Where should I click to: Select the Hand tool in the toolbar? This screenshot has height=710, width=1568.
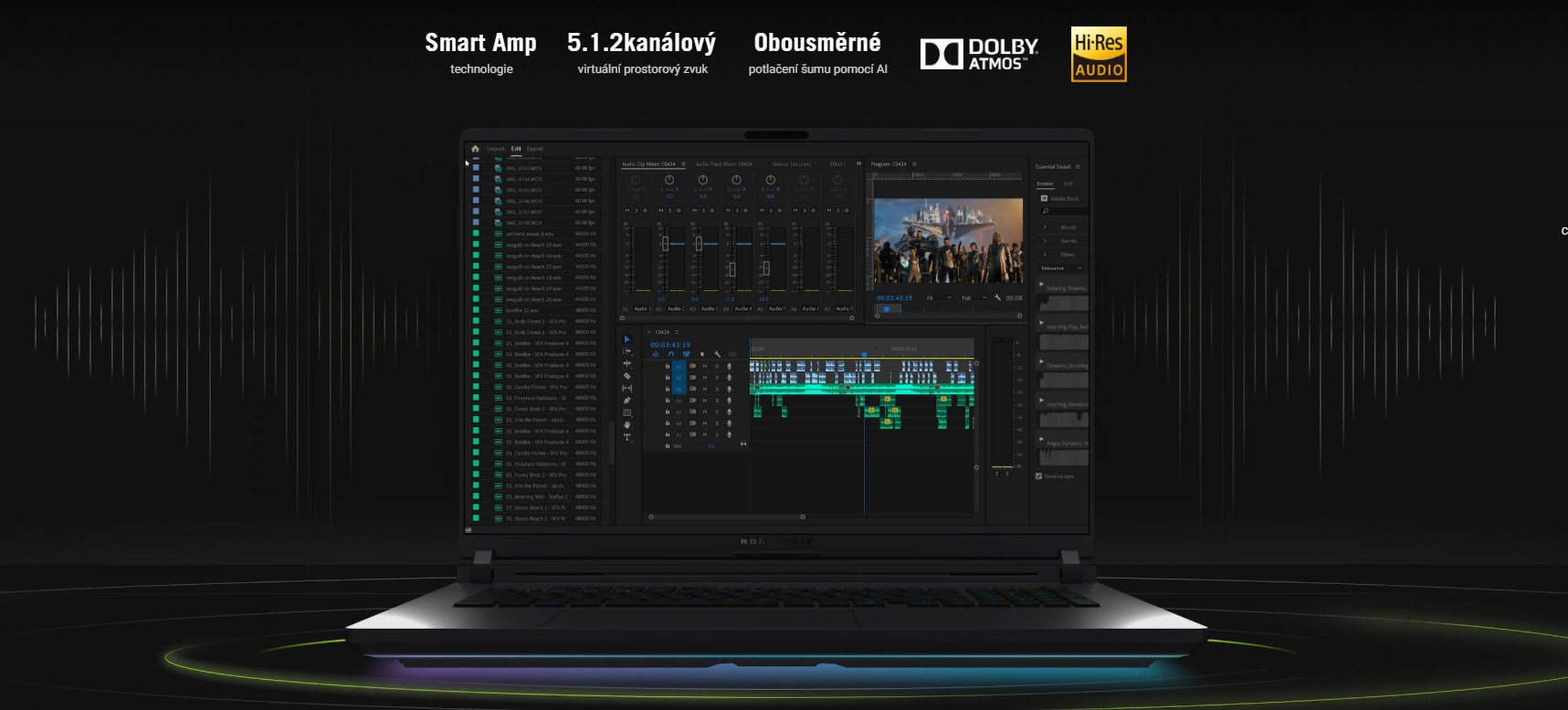(626, 425)
